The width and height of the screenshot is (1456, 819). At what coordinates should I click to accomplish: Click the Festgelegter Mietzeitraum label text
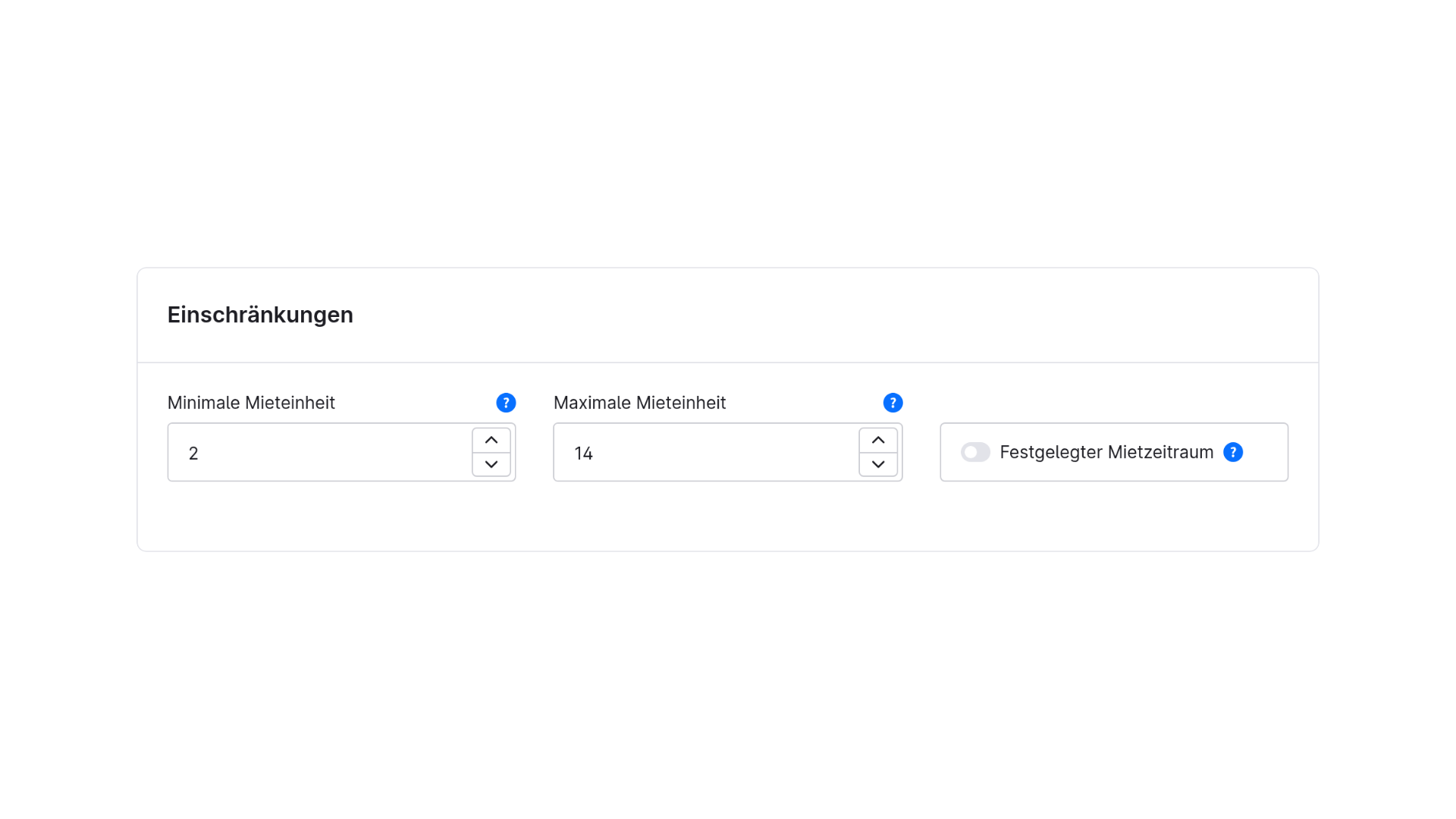(x=1106, y=452)
